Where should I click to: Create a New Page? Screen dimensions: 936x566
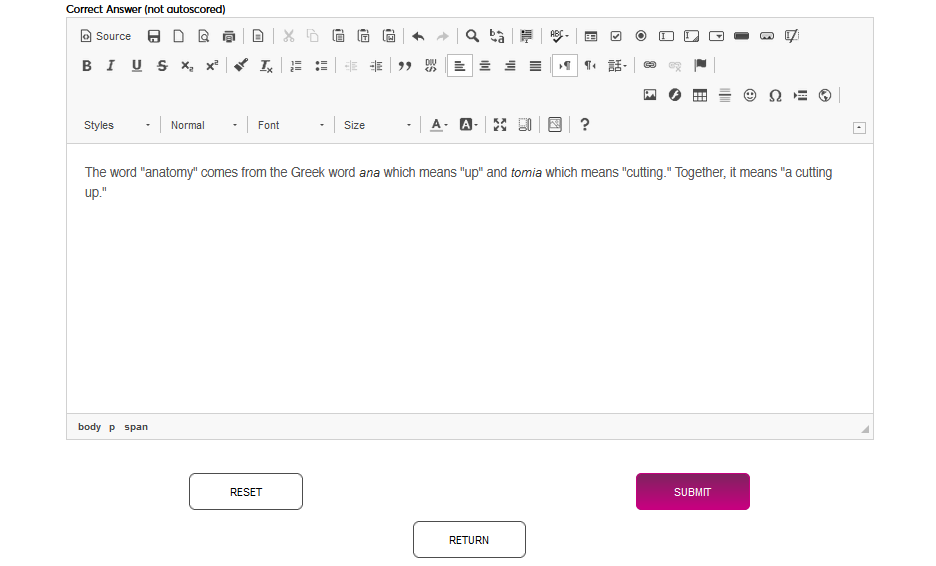click(x=178, y=36)
